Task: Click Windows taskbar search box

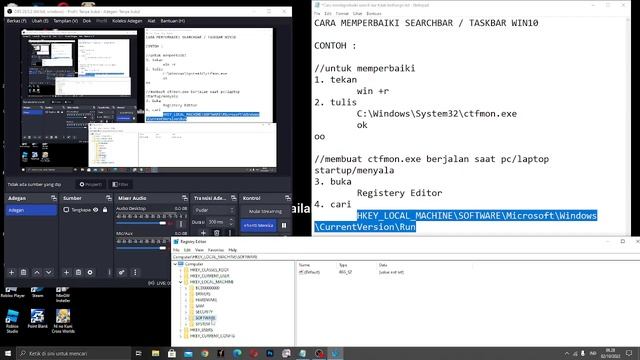Action: (x=74, y=353)
